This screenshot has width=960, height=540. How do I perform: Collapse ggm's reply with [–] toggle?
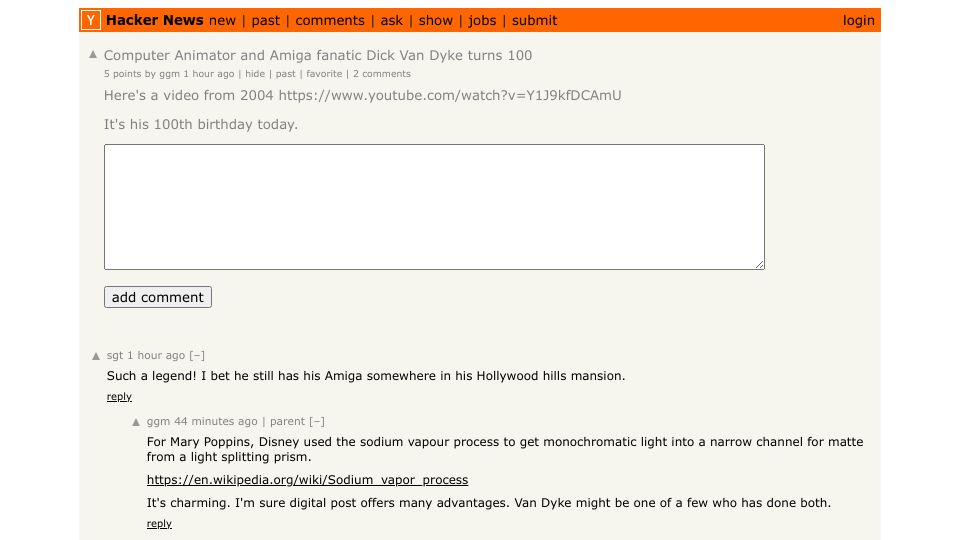point(317,421)
